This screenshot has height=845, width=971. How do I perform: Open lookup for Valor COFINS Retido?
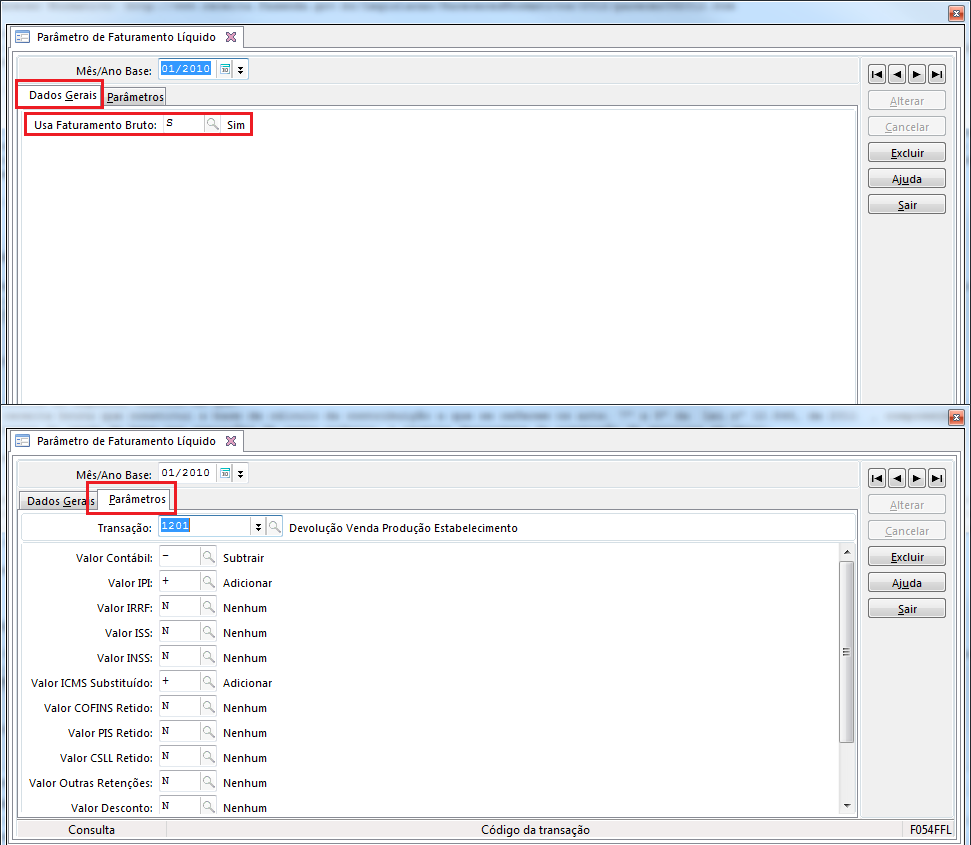click(x=209, y=707)
